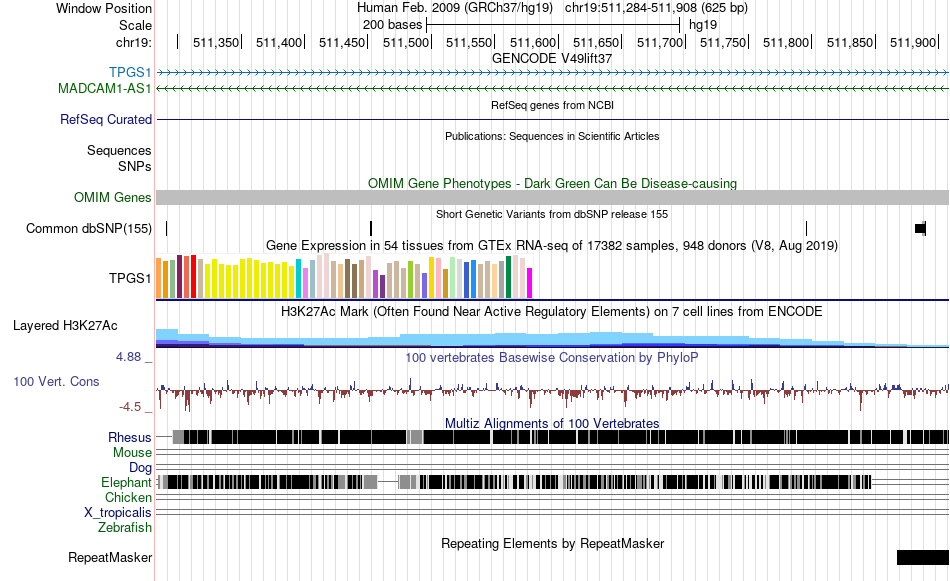Click the Human Feb. 2009 (GRCh37/hg19) assembly text
The height and width of the screenshot is (581, 950).
coord(454,8)
